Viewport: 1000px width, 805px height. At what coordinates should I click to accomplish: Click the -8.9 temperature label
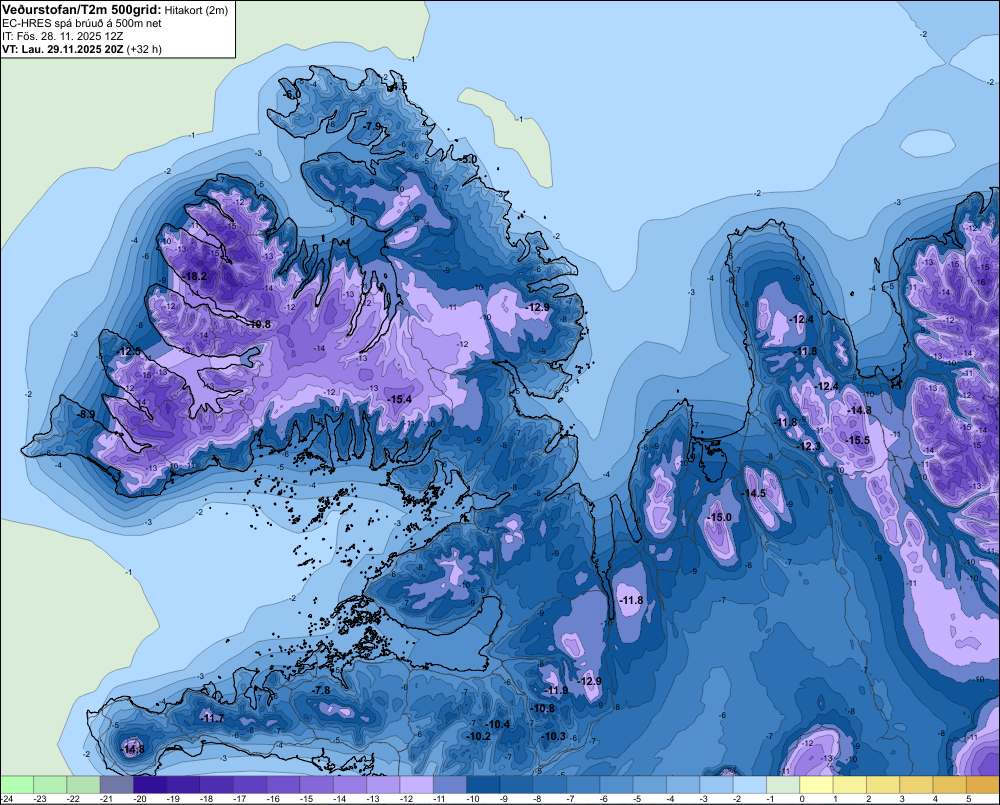86,415
